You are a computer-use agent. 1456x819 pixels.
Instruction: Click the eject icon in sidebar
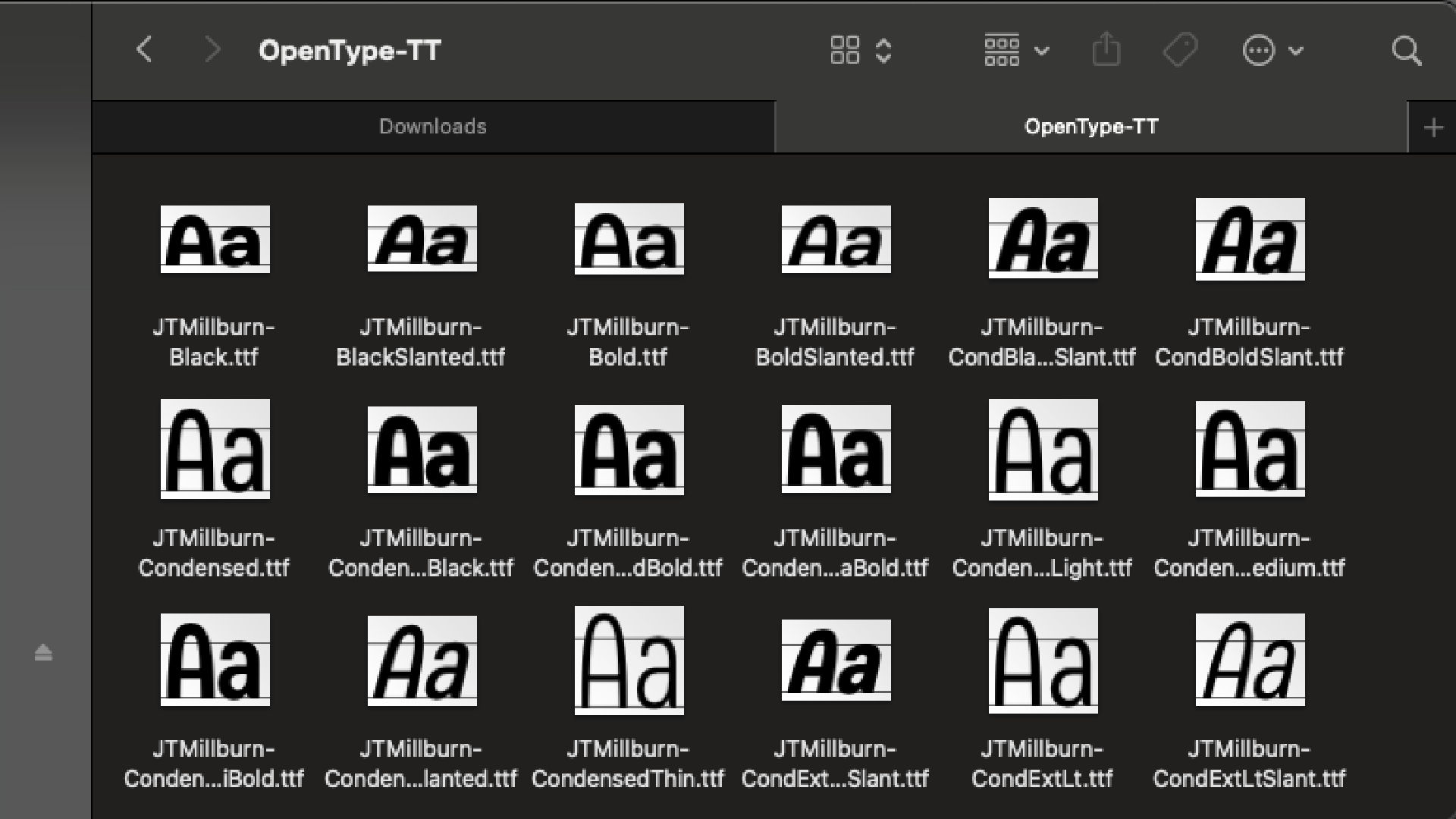(43, 652)
